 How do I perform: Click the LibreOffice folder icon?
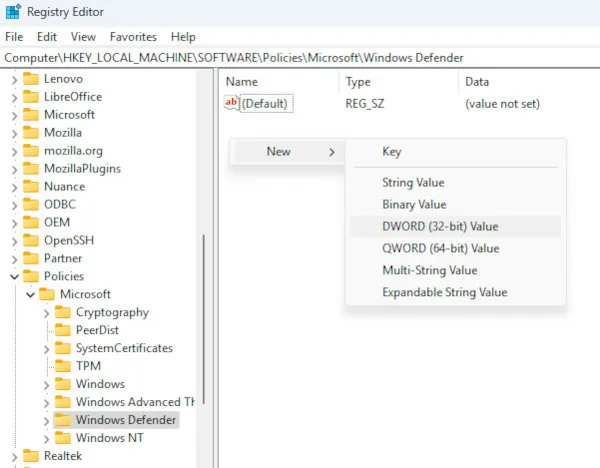point(31,97)
